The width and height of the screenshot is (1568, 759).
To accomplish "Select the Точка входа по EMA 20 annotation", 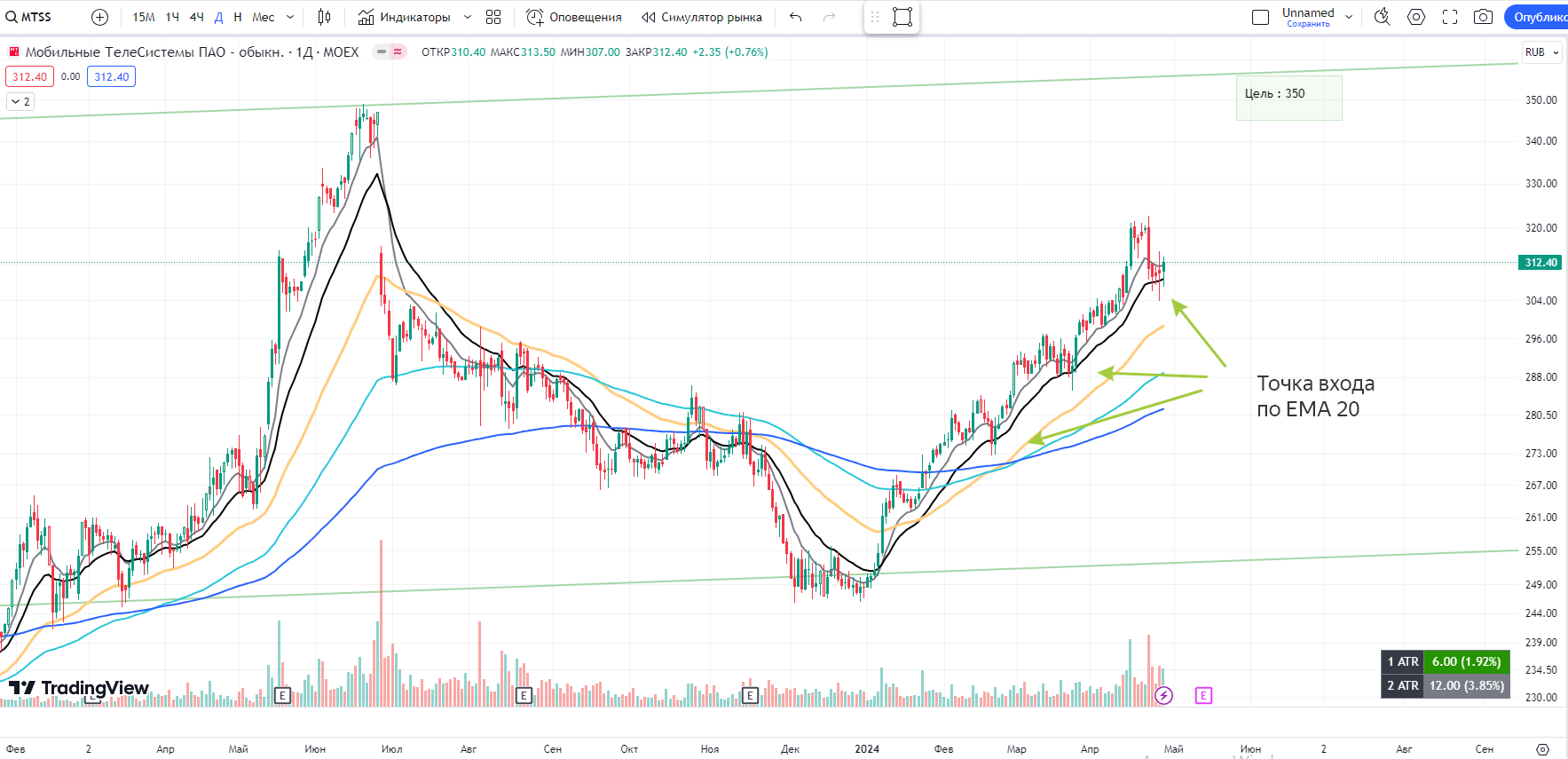I will (x=1316, y=396).
